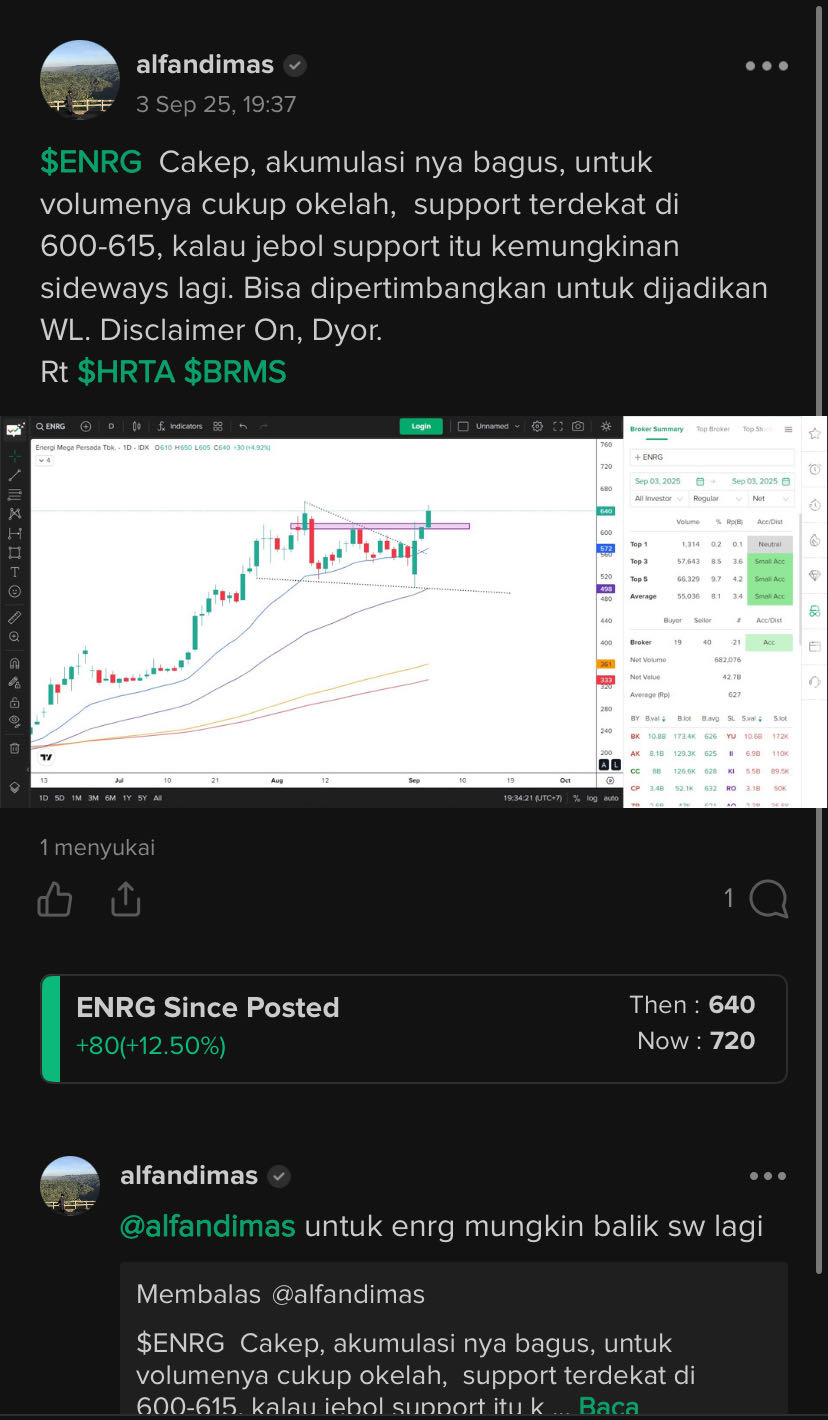Open the ENRG Since Posted card

point(414,1028)
